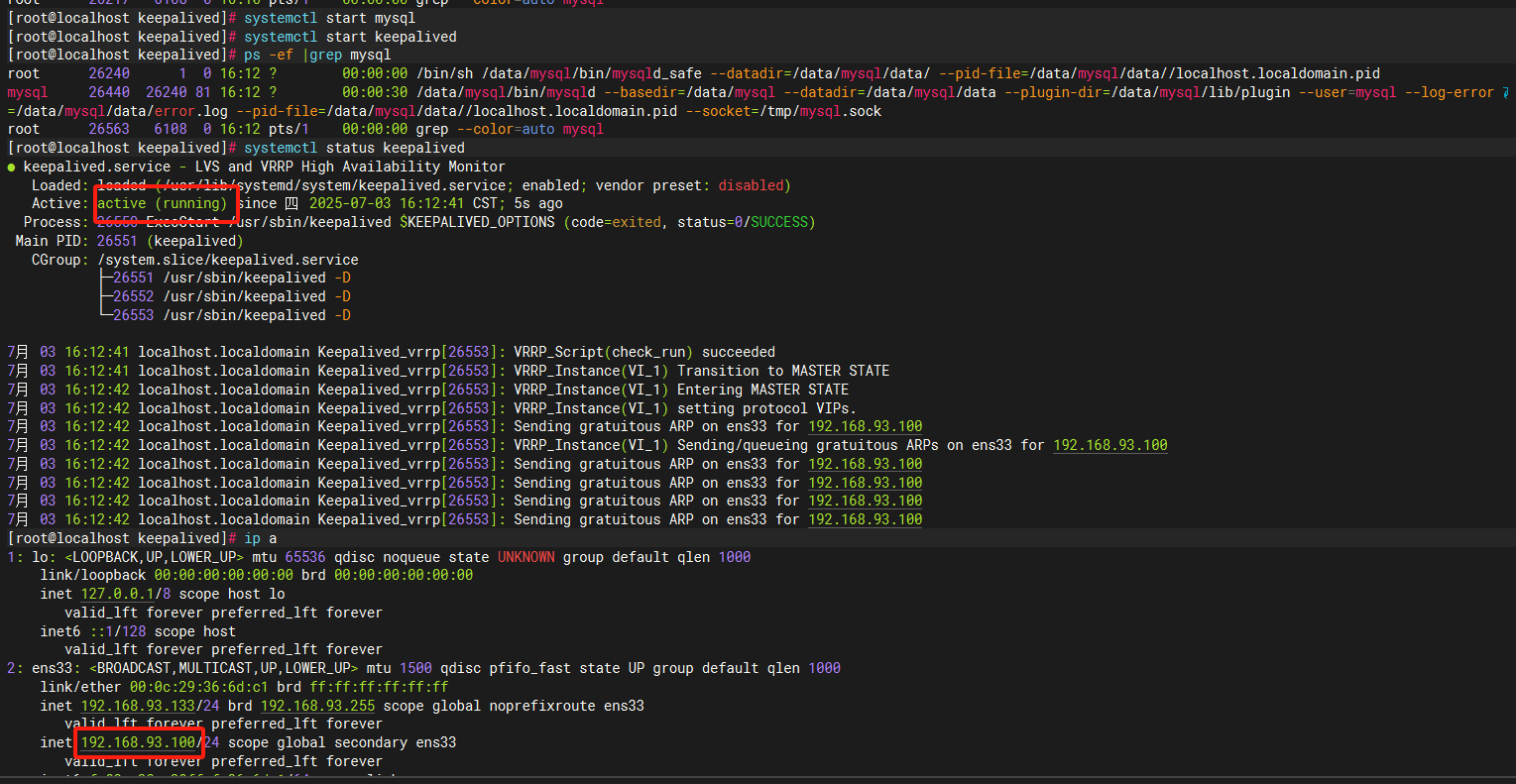Click the UNKNOWN state text on lo interface
Image resolution: width=1516 pixels, height=784 pixels.
click(524, 556)
